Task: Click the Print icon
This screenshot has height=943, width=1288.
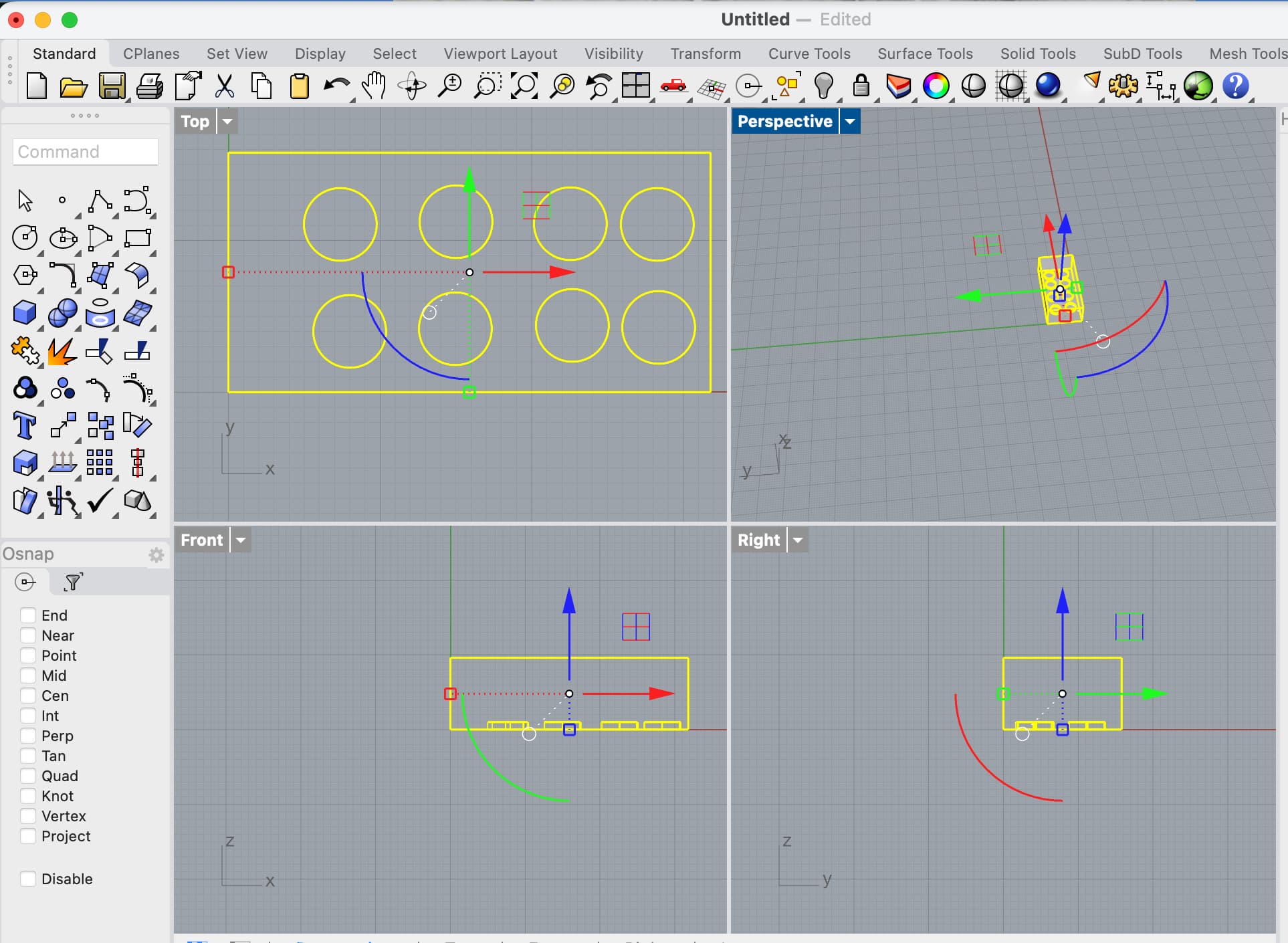Action: click(149, 86)
